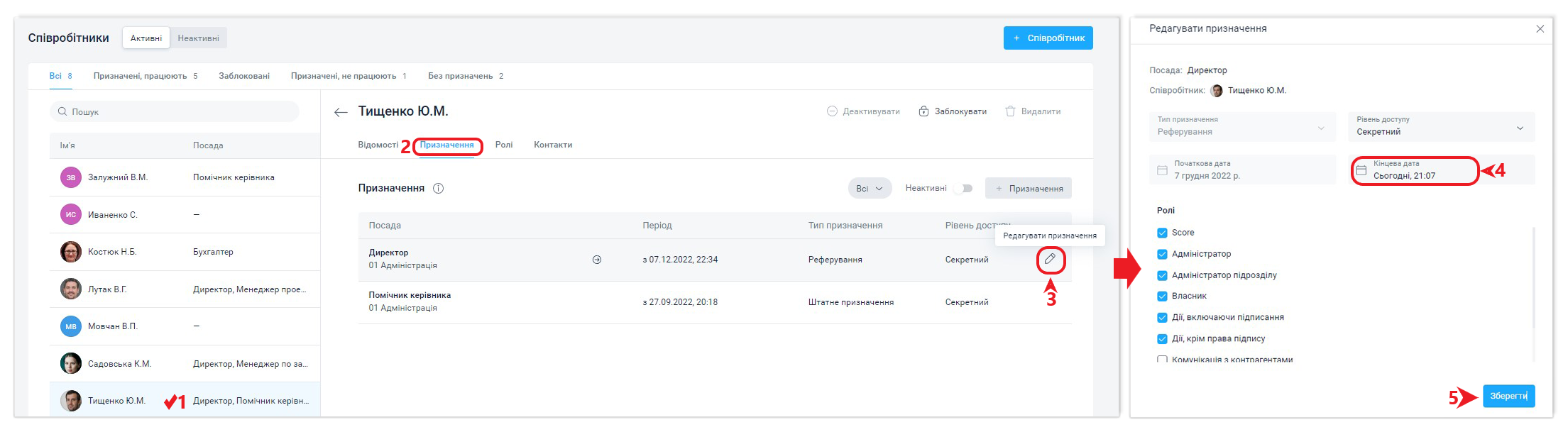The width and height of the screenshot is (1568, 432).
Task: Uncheck the Score role checkbox
Action: pyautogui.click(x=1162, y=233)
